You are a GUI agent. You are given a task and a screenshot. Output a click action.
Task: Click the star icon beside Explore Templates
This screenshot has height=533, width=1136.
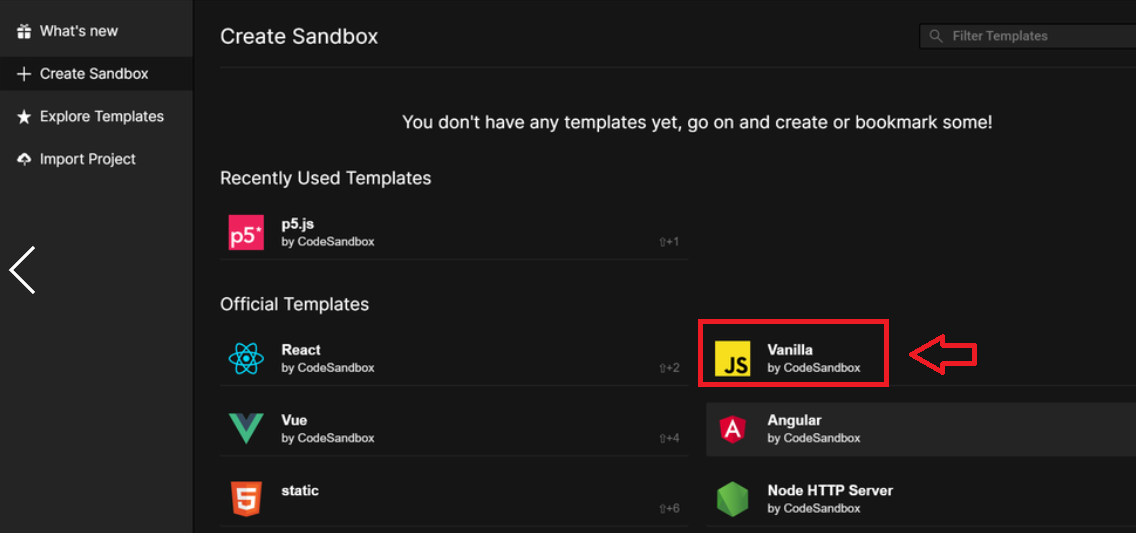[x=25, y=117]
